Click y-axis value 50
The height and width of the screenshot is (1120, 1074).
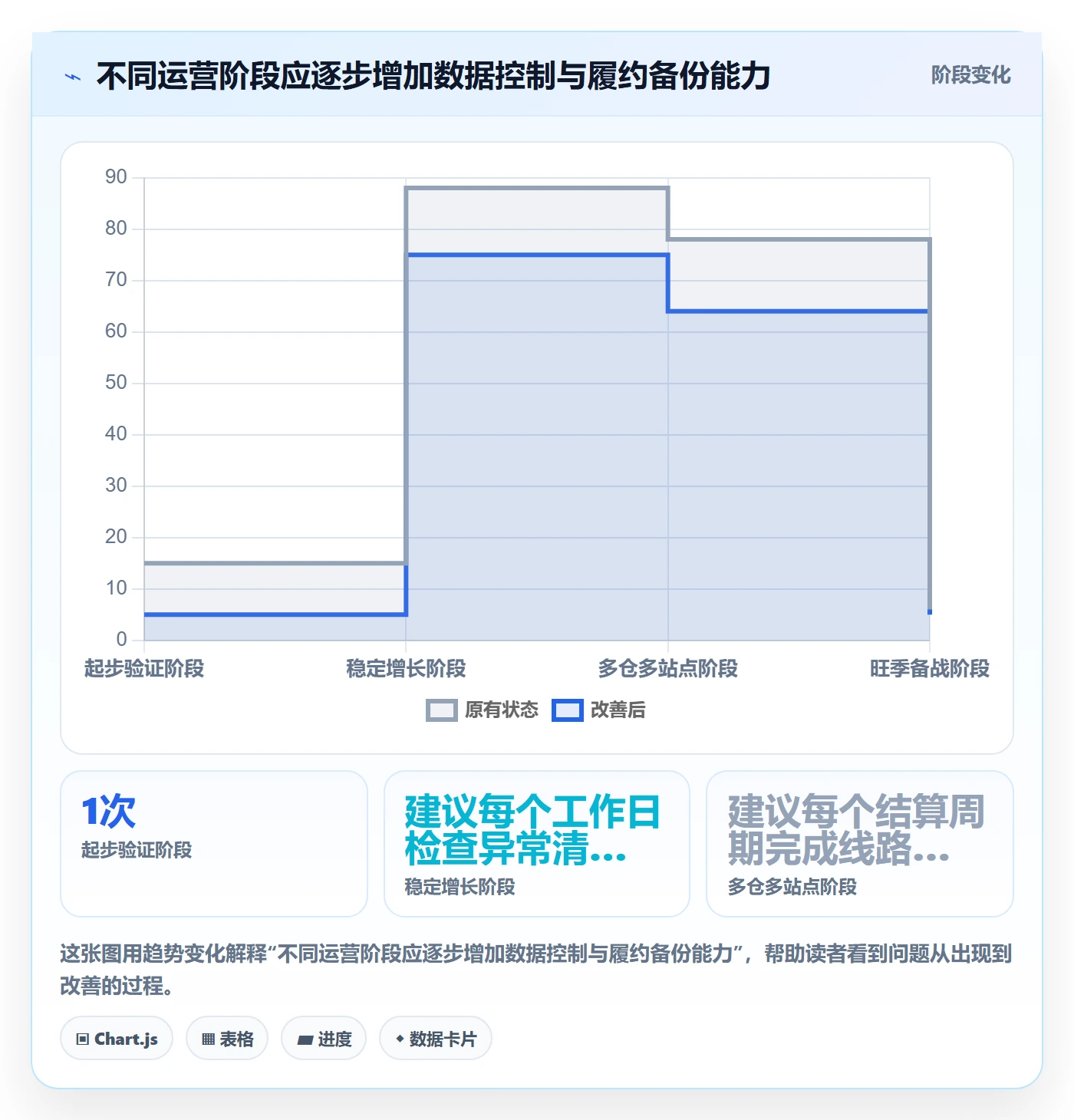click(116, 383)
